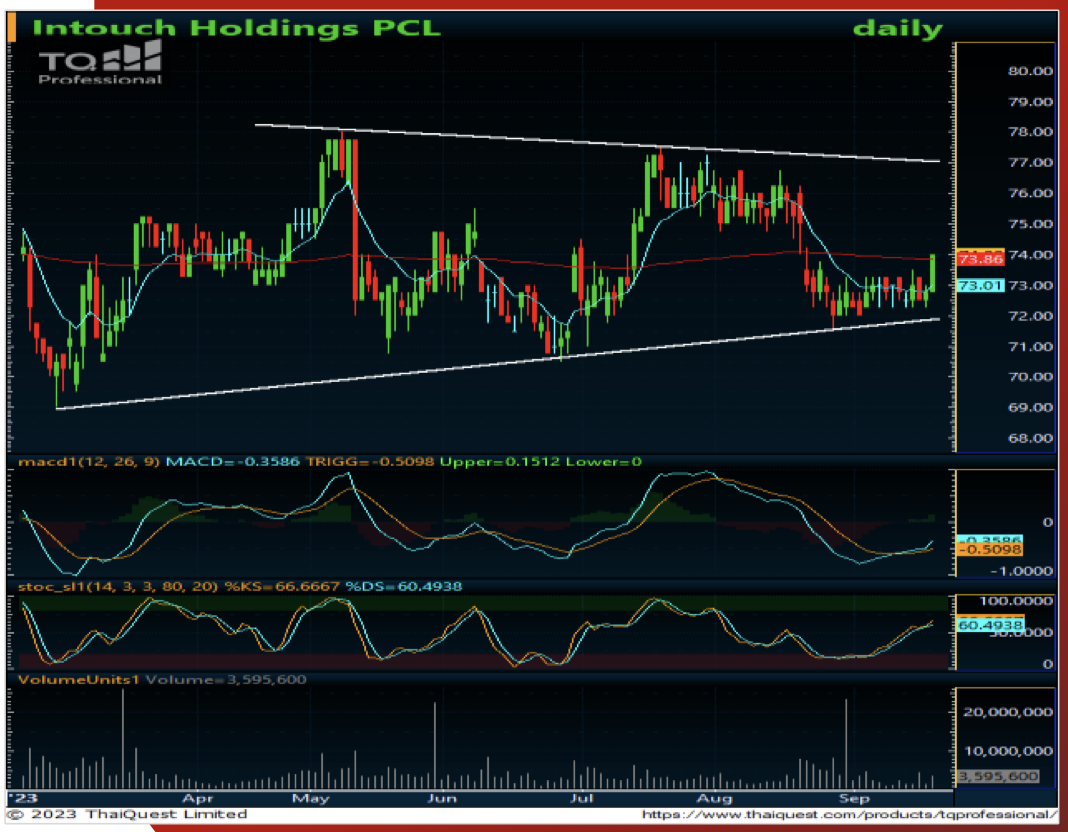This screenshot has width=1068, height=832.
Task: Click the 10,000,000 volume axis label
Action: pyautogui.click(x=1008, y=751)
